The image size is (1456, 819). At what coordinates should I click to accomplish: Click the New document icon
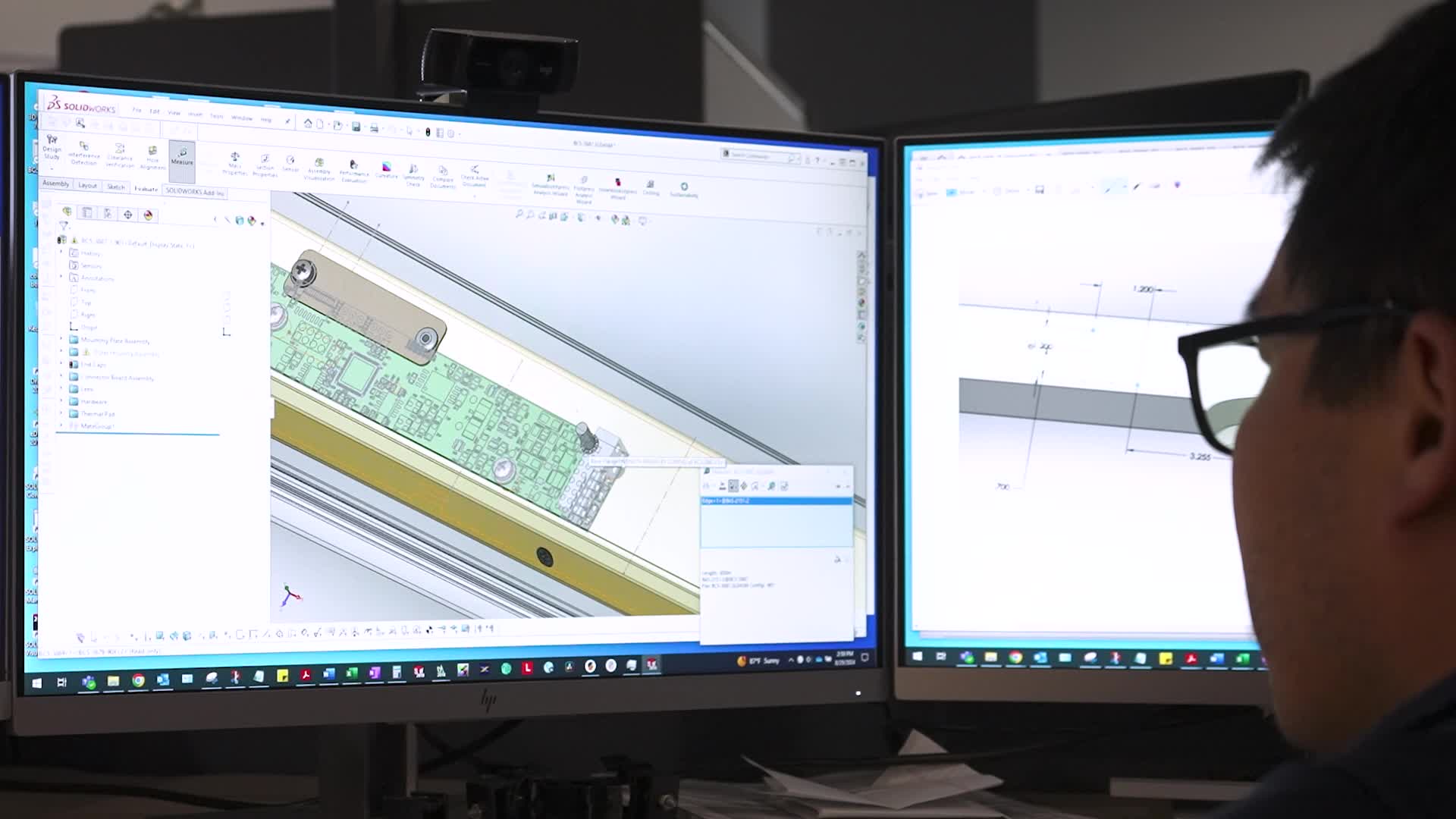tap(320, 124)
